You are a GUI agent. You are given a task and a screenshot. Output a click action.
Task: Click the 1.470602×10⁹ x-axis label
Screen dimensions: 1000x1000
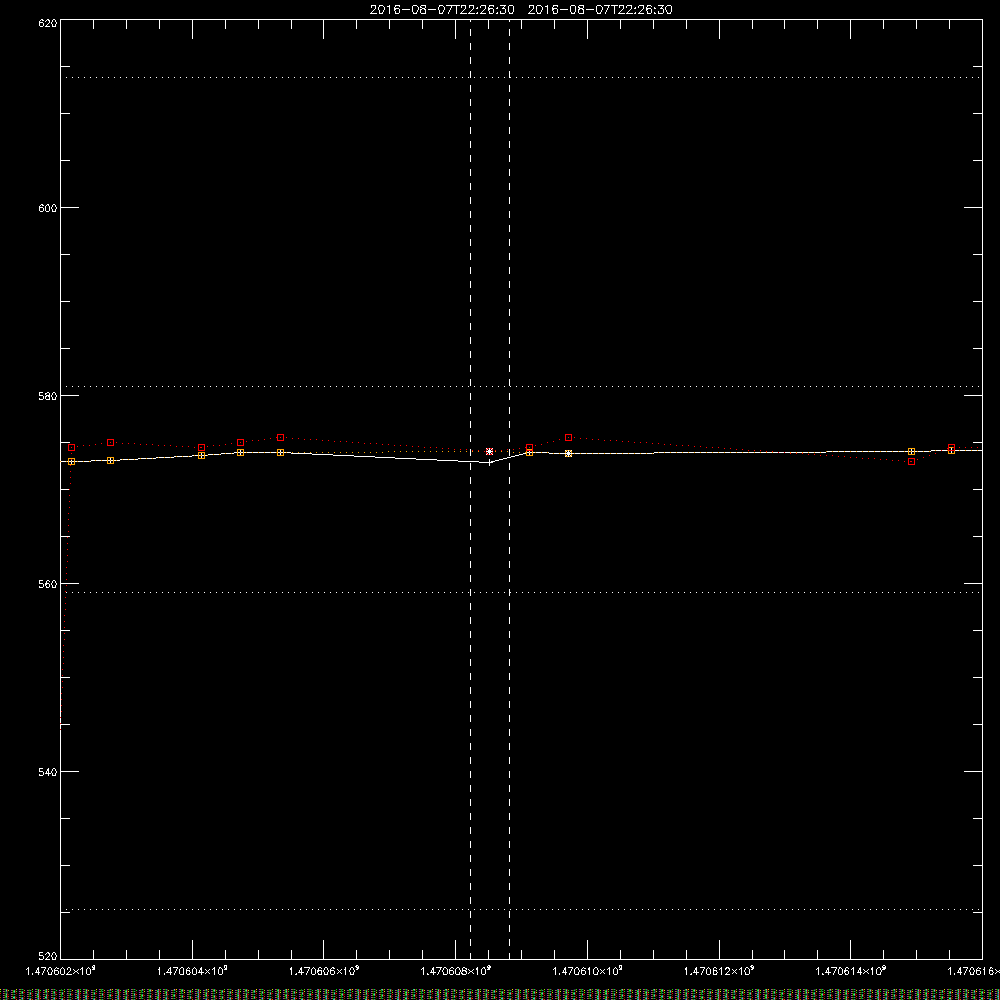coord(61,971)
